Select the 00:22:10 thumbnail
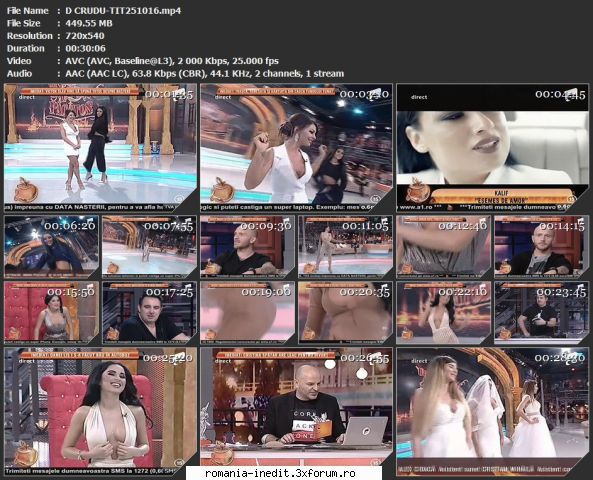The height and width of the screenshot is (480, 593). (444, 313)
